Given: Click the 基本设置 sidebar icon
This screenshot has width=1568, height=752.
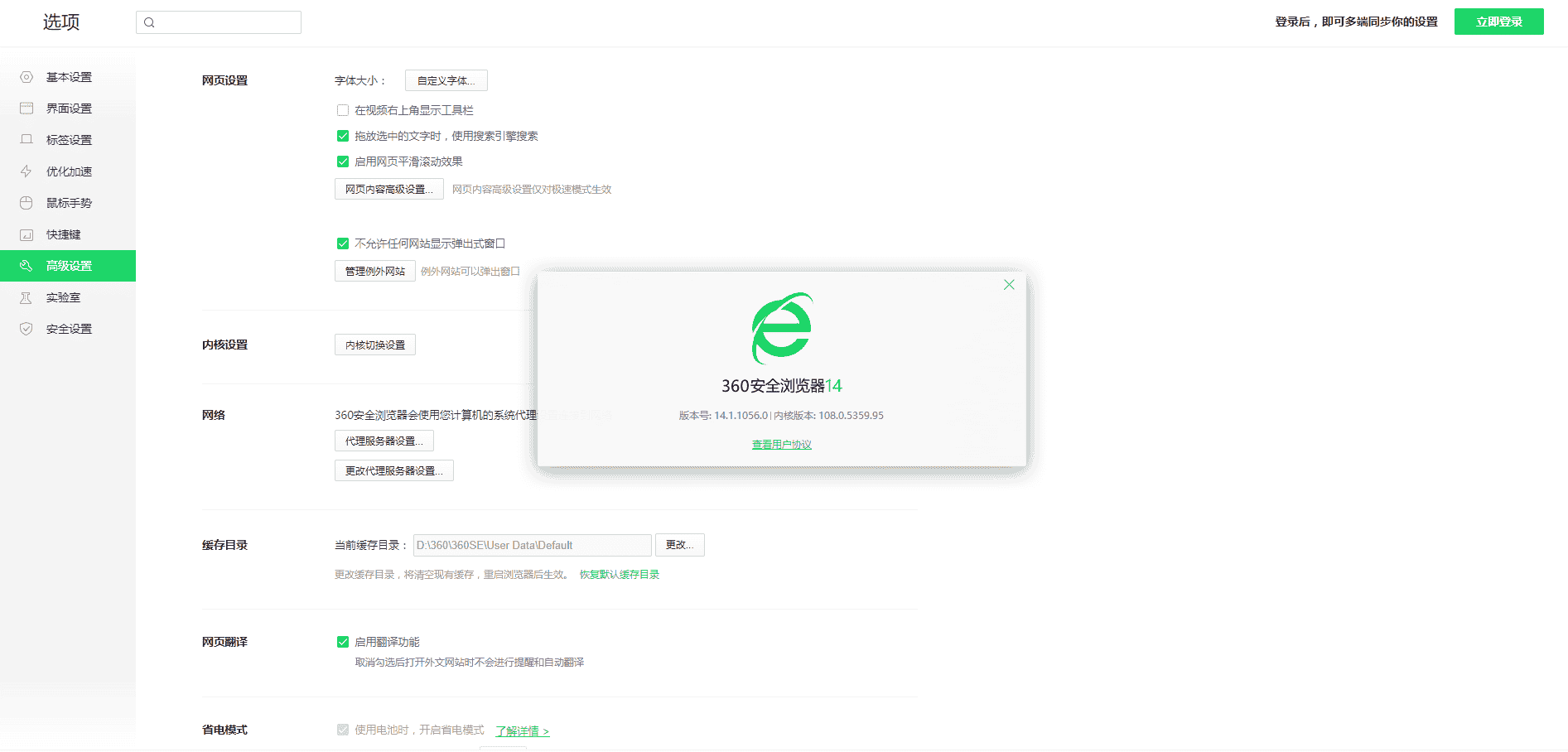Looking at the screenshot, I should point(27,77).
